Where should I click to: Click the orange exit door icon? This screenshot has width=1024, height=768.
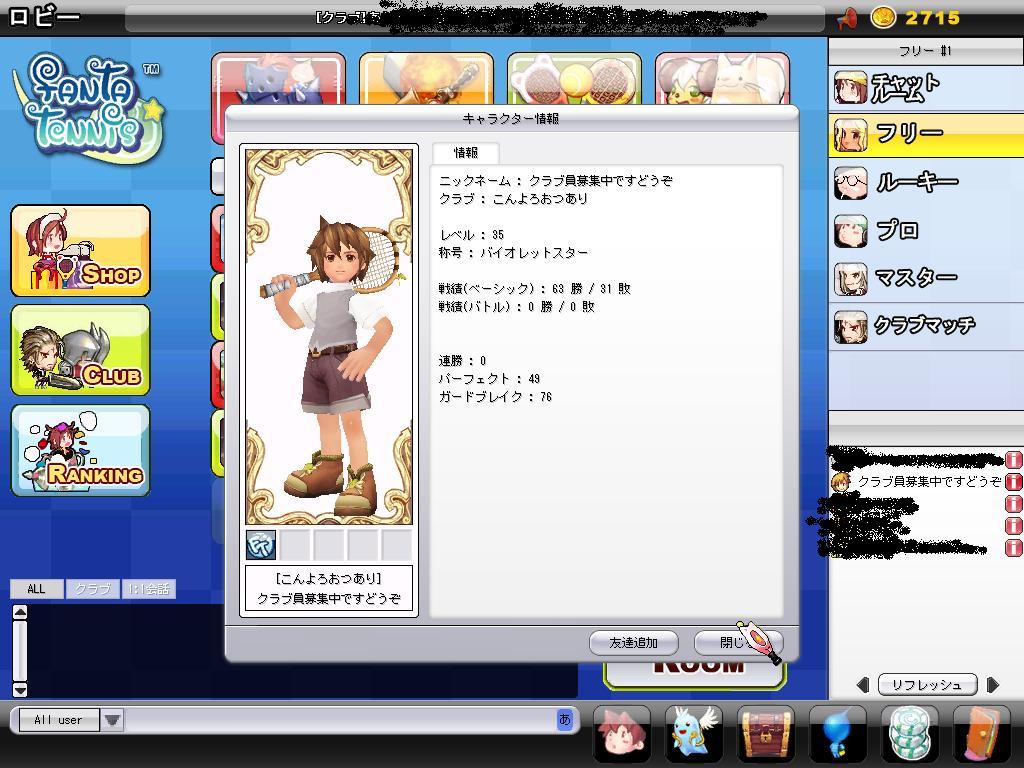981,734
